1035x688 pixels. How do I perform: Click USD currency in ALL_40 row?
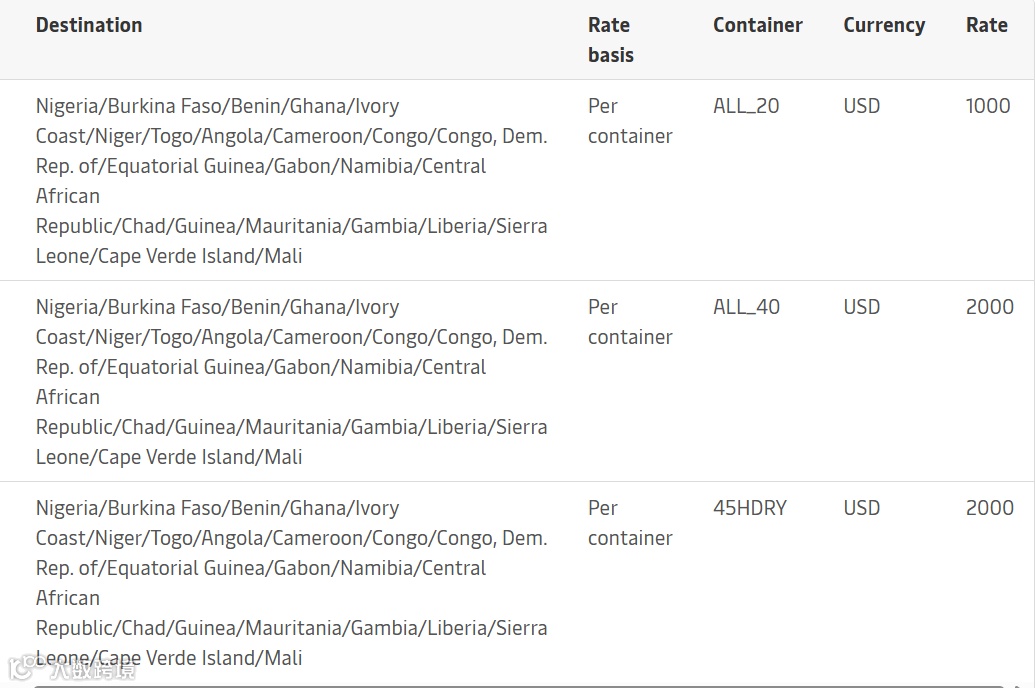(x=861, y=307)
